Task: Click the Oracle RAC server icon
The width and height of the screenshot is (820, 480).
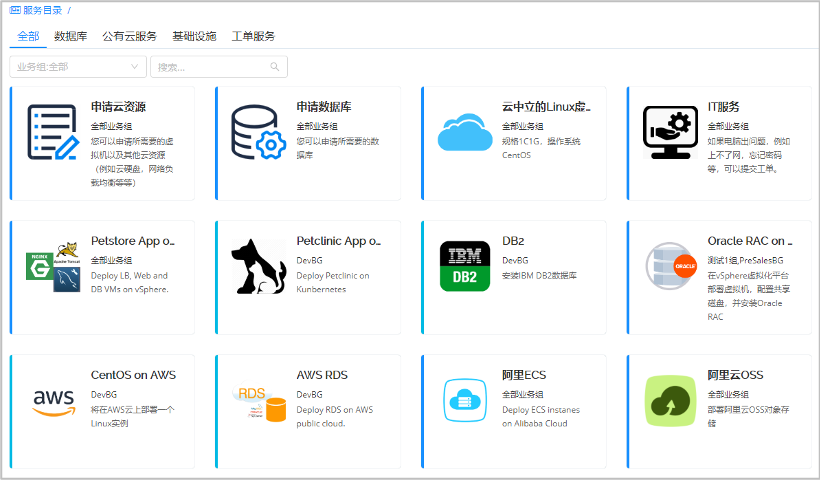Action: coord(670,266)
